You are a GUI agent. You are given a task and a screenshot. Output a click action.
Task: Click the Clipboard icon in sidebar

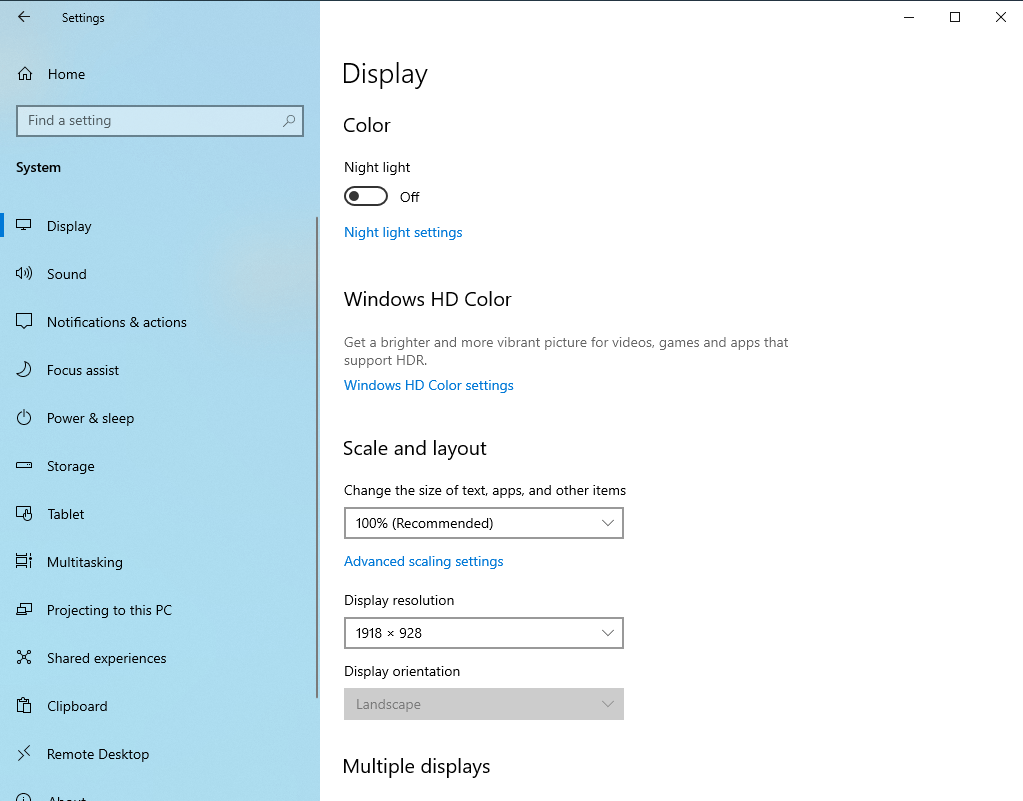click(x=25, y=706)
